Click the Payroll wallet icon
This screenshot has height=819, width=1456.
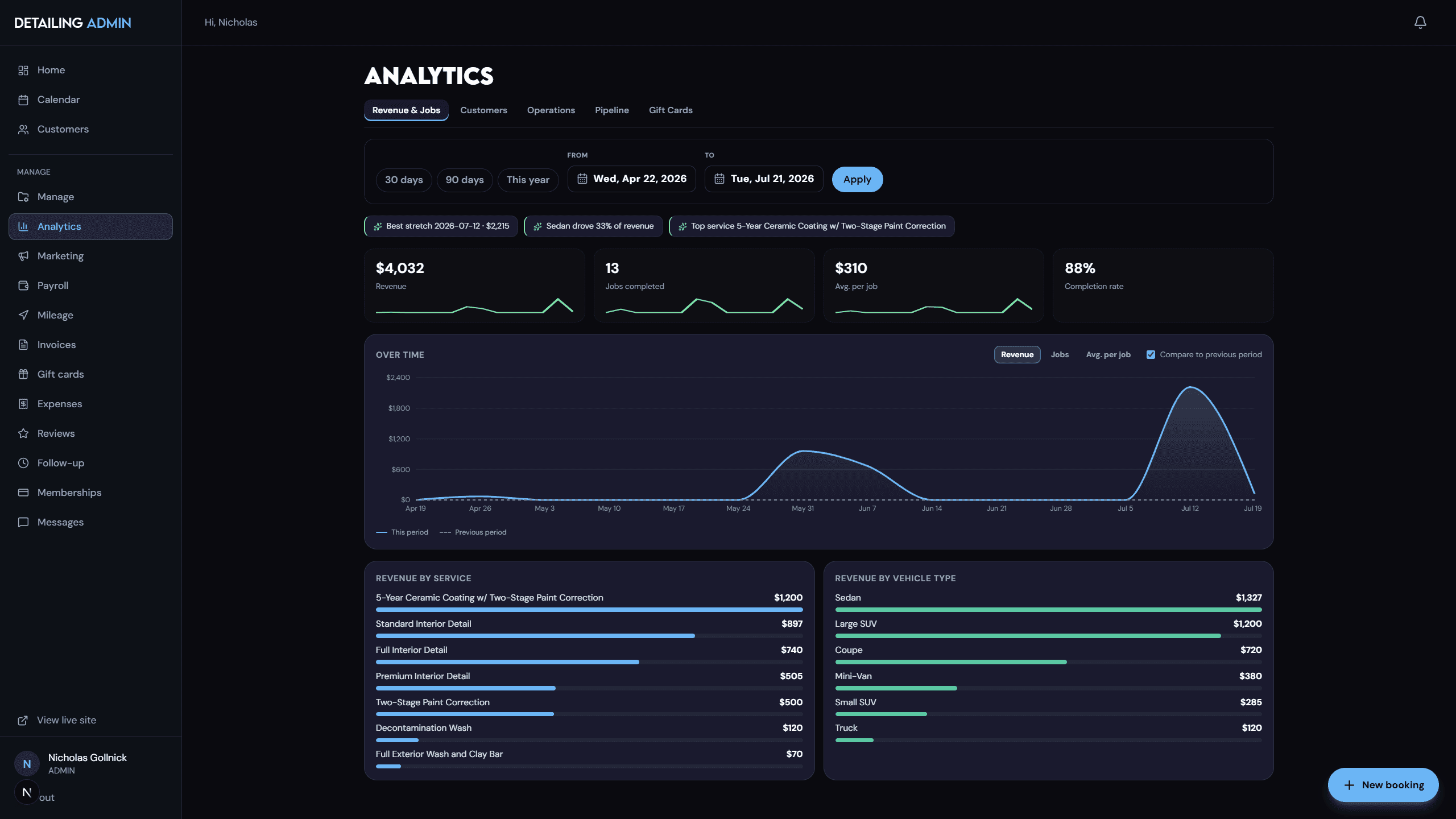point(23,286)
